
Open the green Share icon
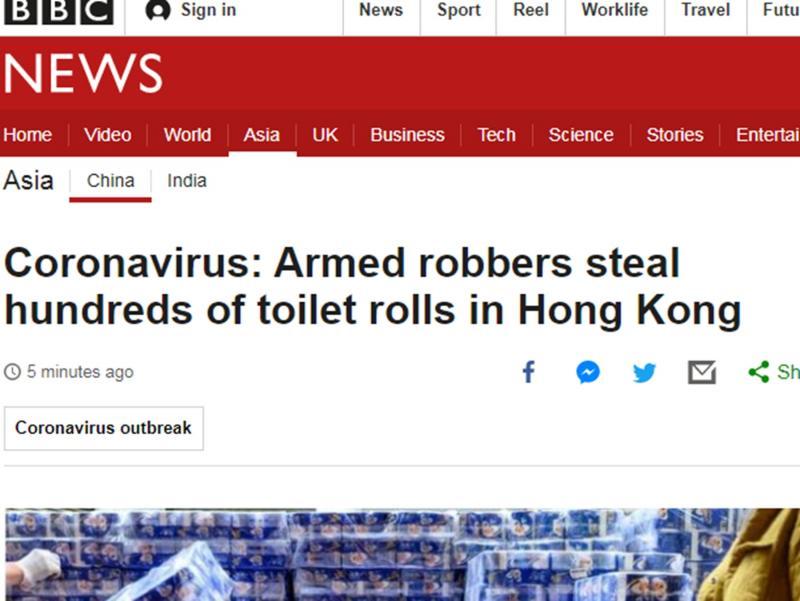coord(759,372)
